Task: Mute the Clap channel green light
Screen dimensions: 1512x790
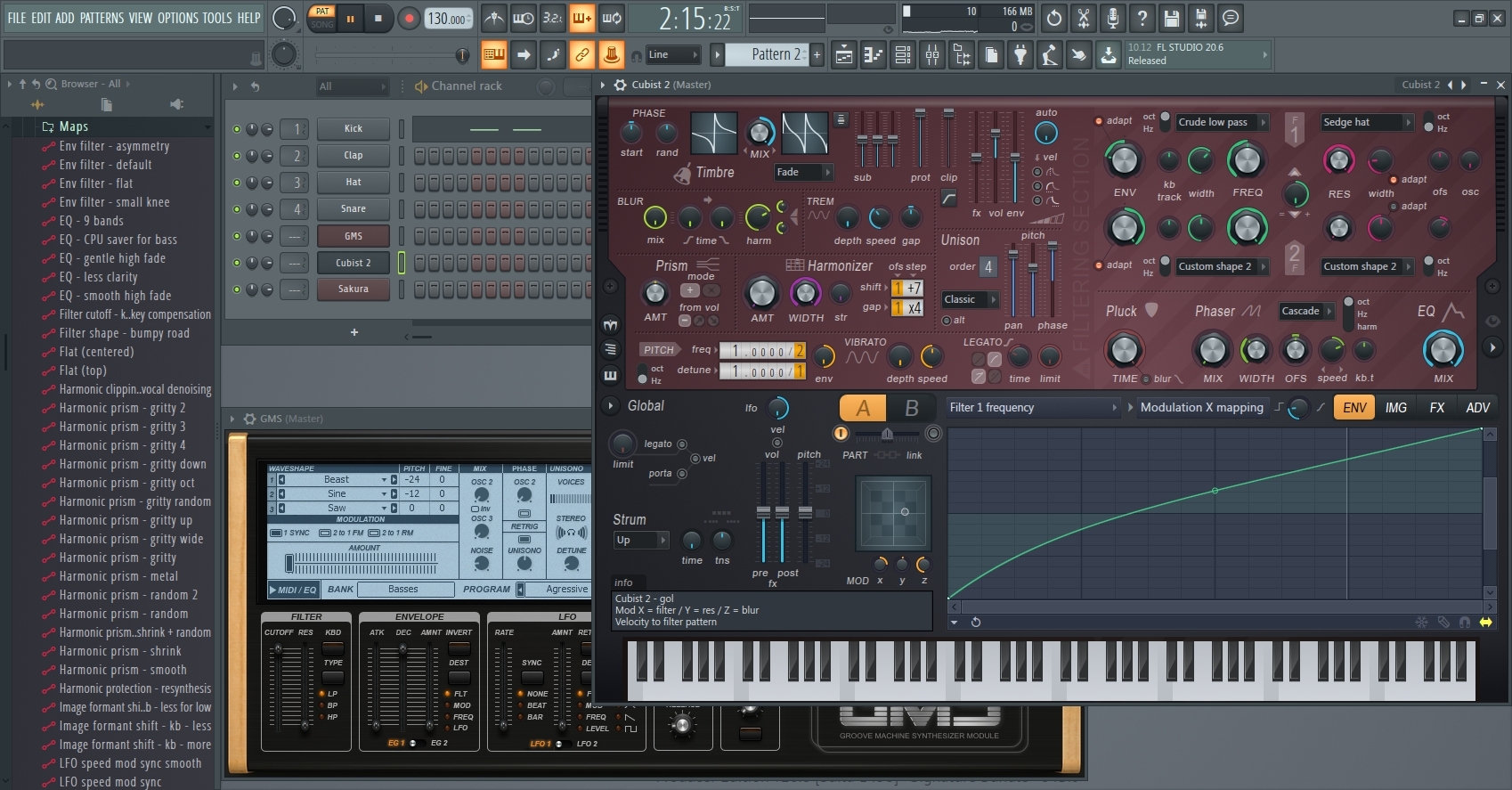Action: coord(237,156)
